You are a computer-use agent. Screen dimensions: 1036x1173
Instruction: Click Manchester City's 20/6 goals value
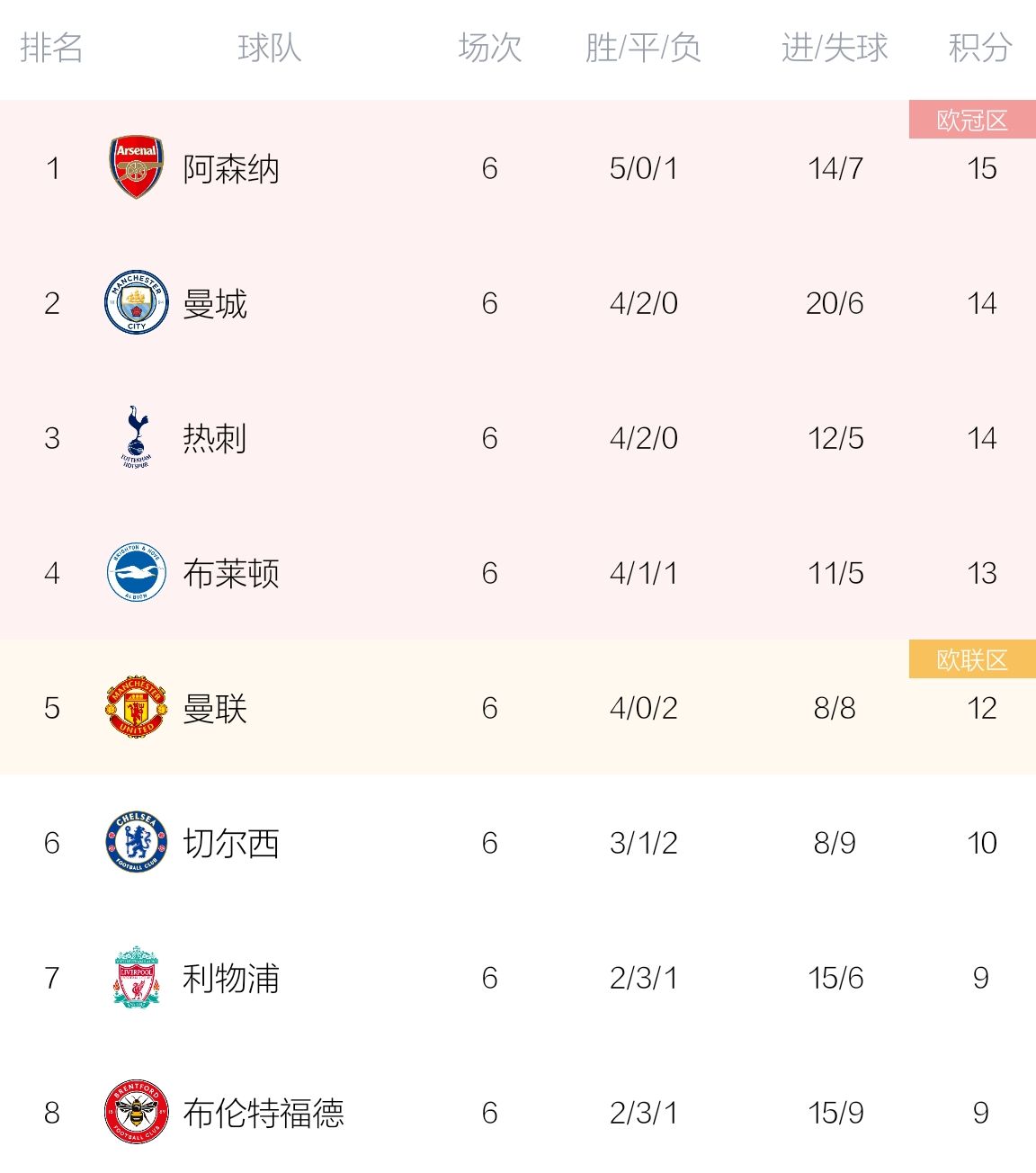[835, 303]
